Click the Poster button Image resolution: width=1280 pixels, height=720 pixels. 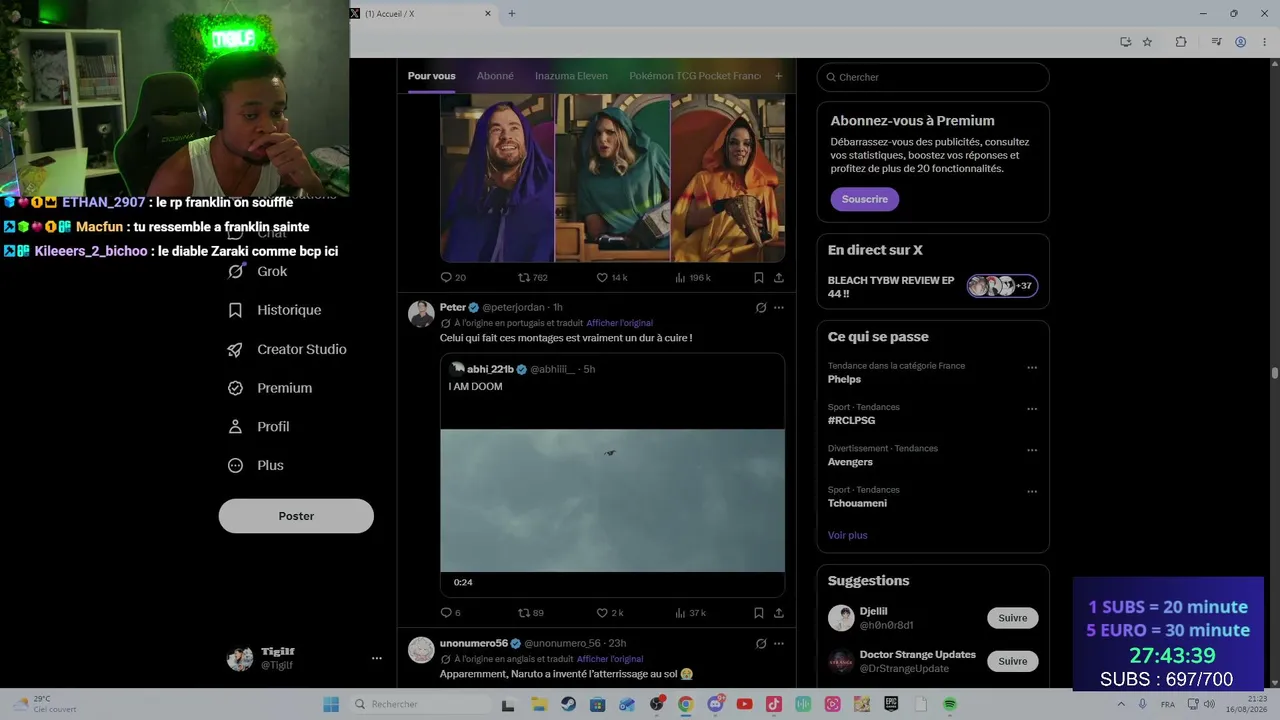(x=296, y=516)
